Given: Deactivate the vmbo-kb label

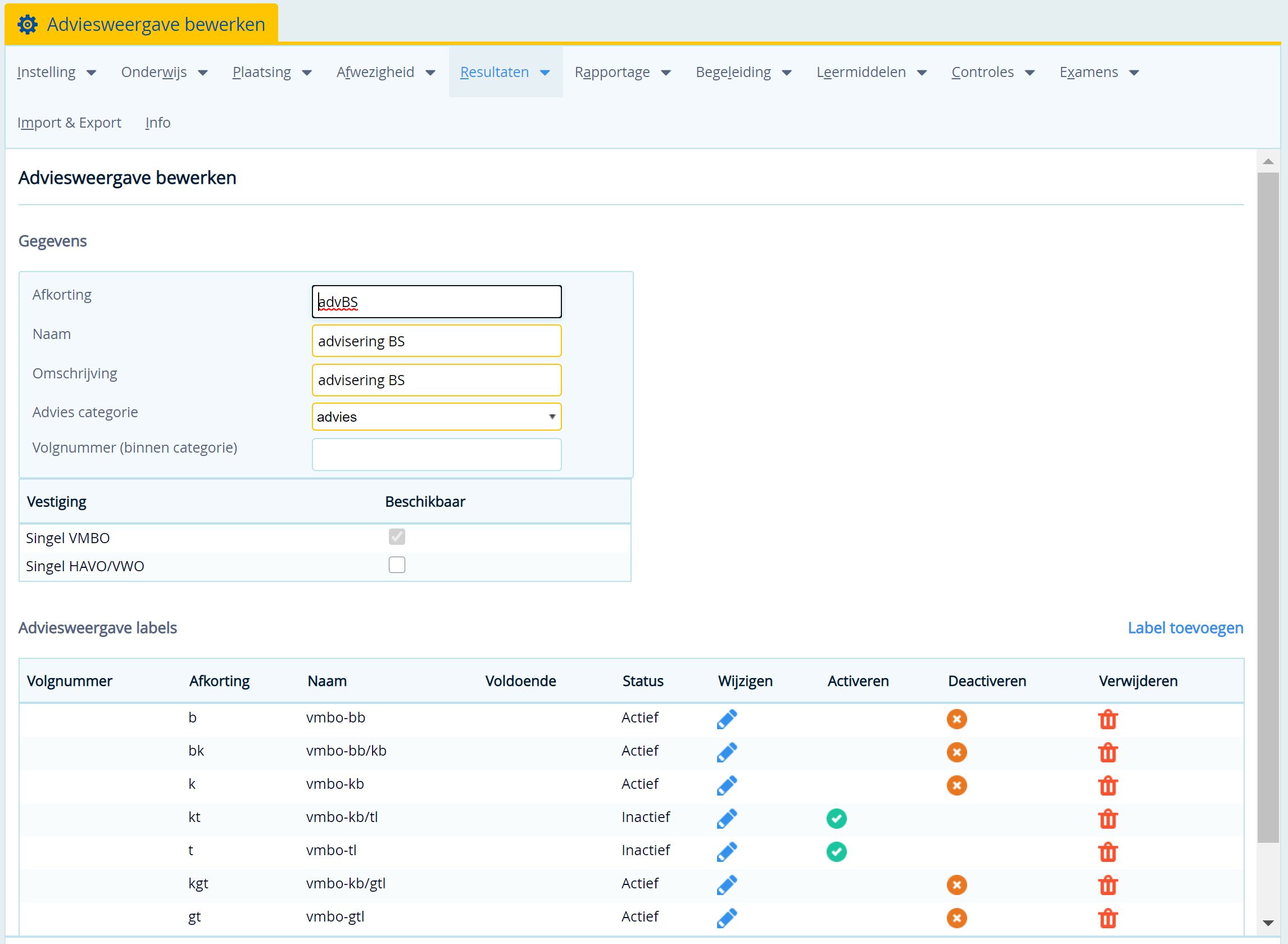Looking at the screenshot, I should pyautogui.click(x=956, y=785).
